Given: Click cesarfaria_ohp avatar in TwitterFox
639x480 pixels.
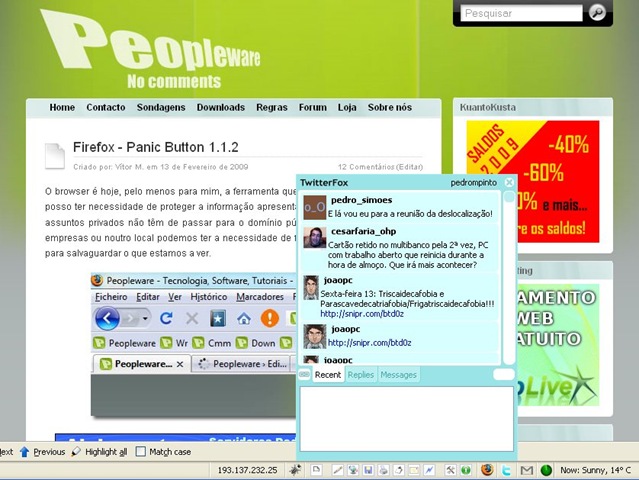Looking at the screenshot, I should (315, 238).
